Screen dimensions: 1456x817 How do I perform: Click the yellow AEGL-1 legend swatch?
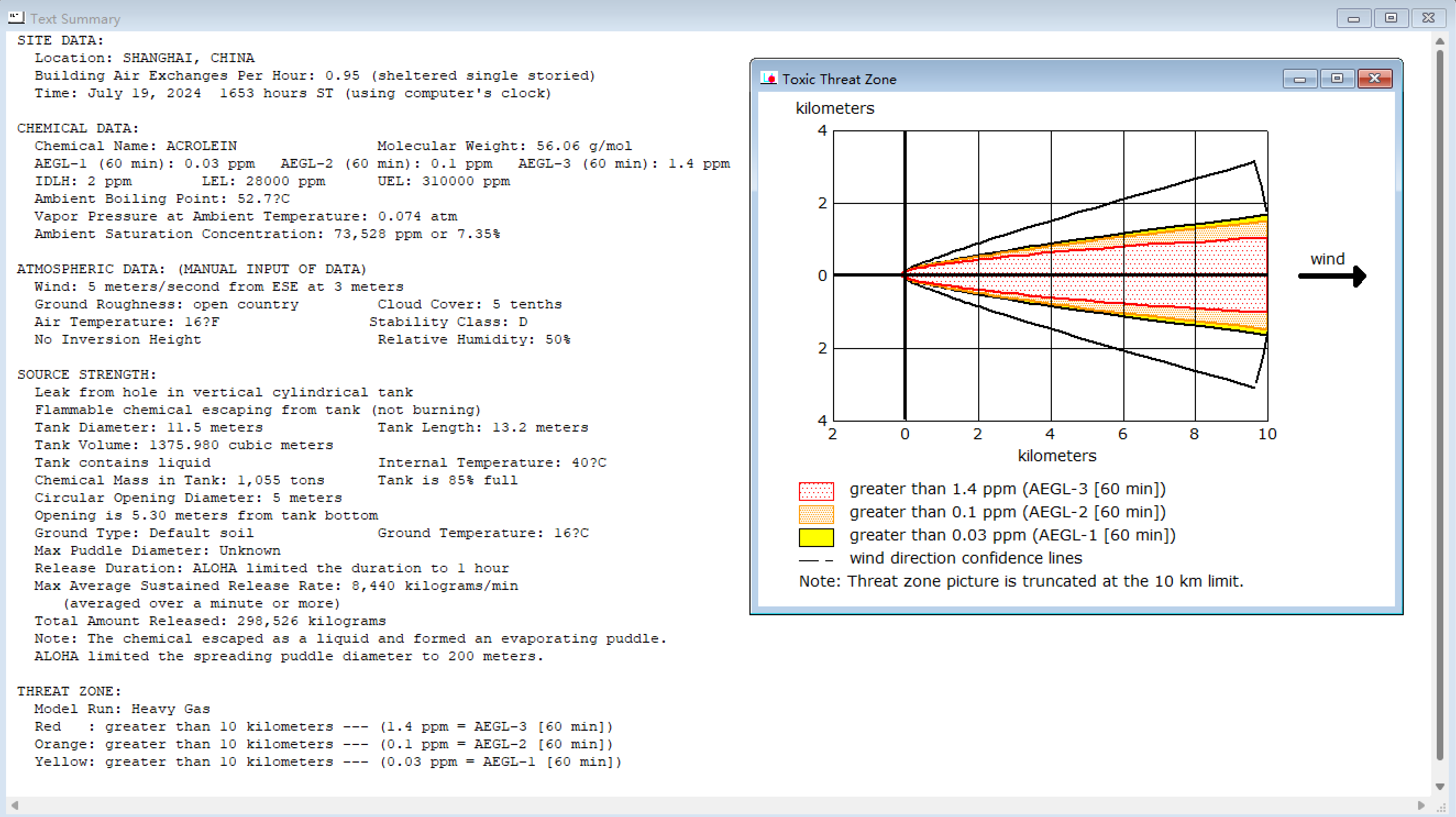(x=815, y=537)
